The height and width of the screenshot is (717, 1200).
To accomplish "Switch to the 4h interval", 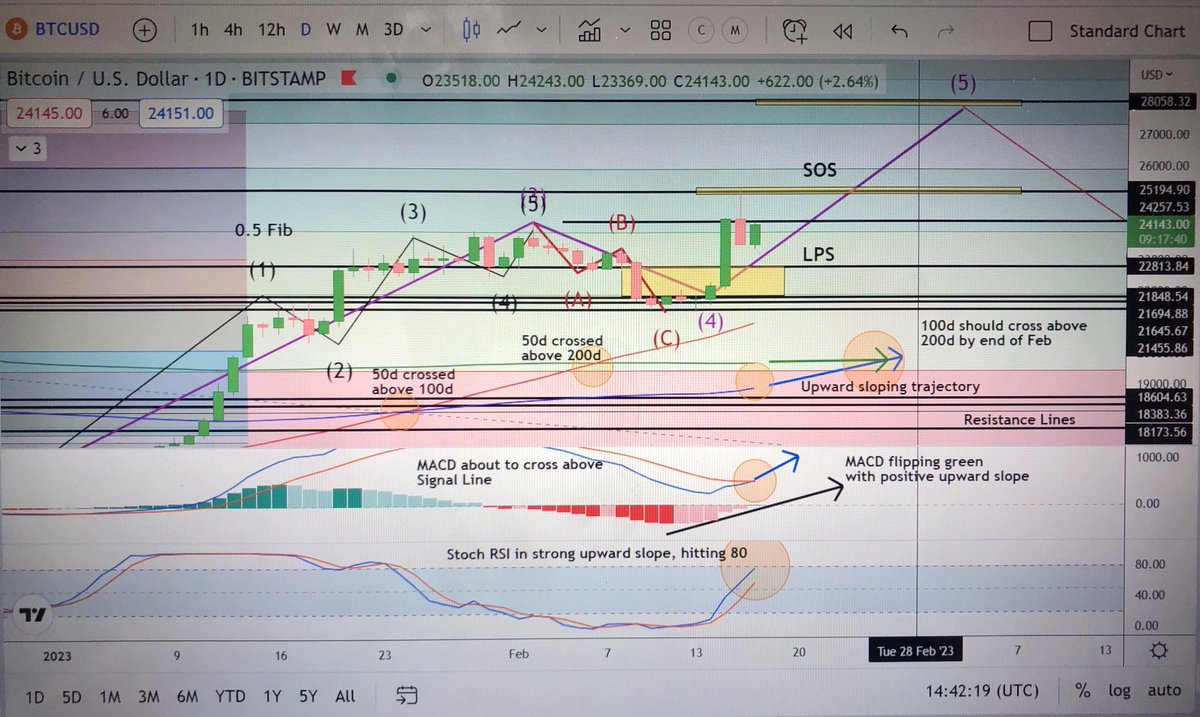I will coord(233,30).
